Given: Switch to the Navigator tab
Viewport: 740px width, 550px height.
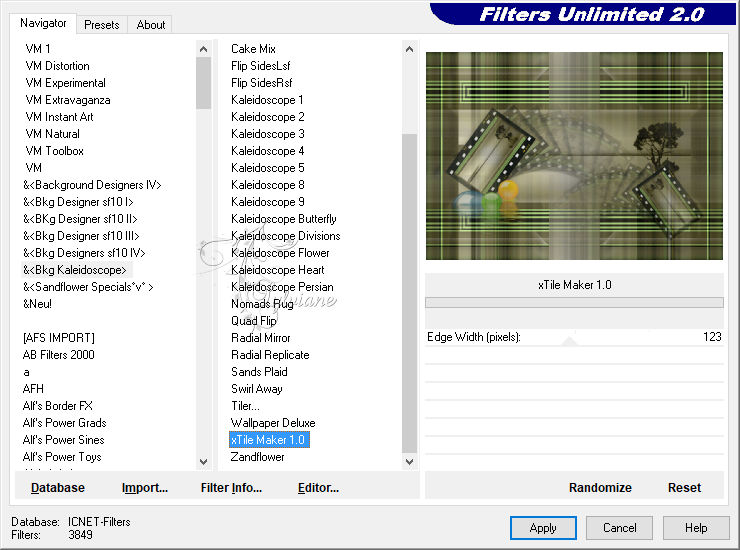Looking at the screenshot, I should (x=43, y=23).
